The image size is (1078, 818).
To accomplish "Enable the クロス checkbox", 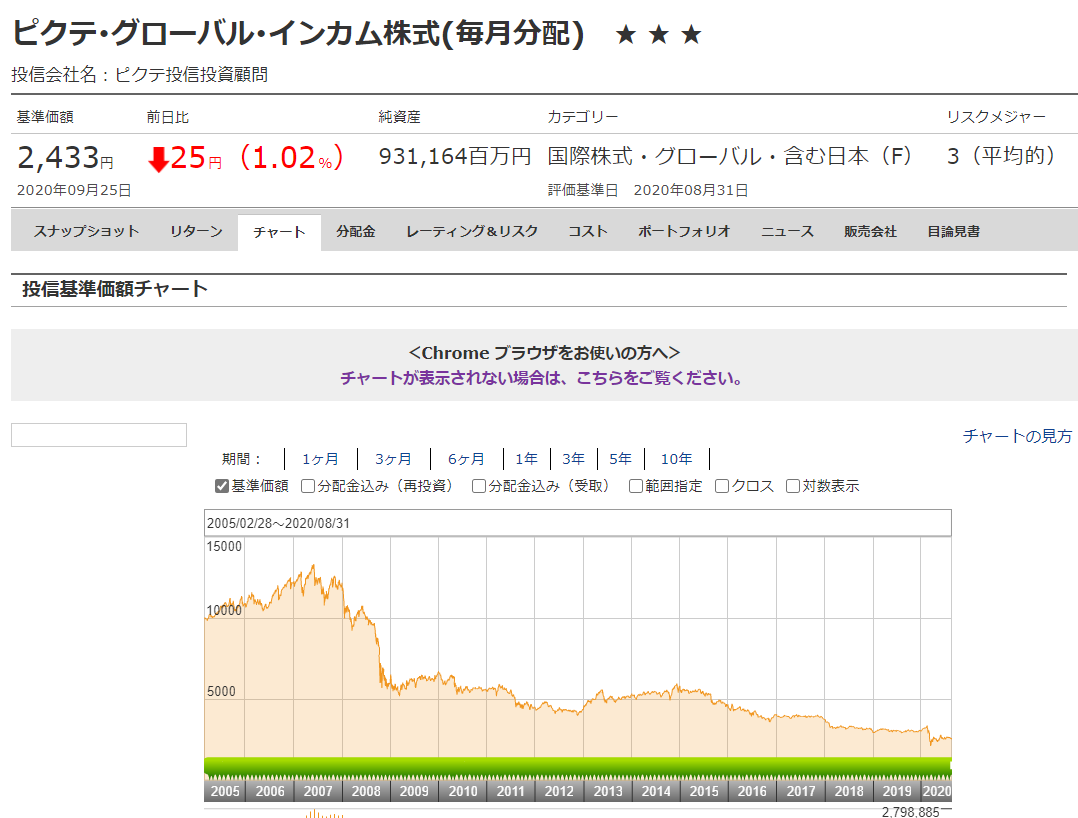I will tap(722, 486).
